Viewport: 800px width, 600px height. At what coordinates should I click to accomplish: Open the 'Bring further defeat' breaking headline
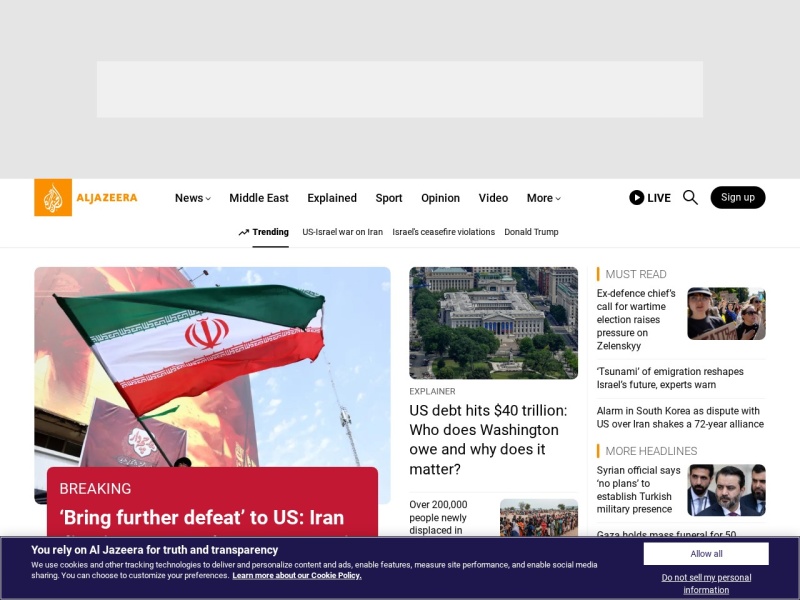coord(202,517)
